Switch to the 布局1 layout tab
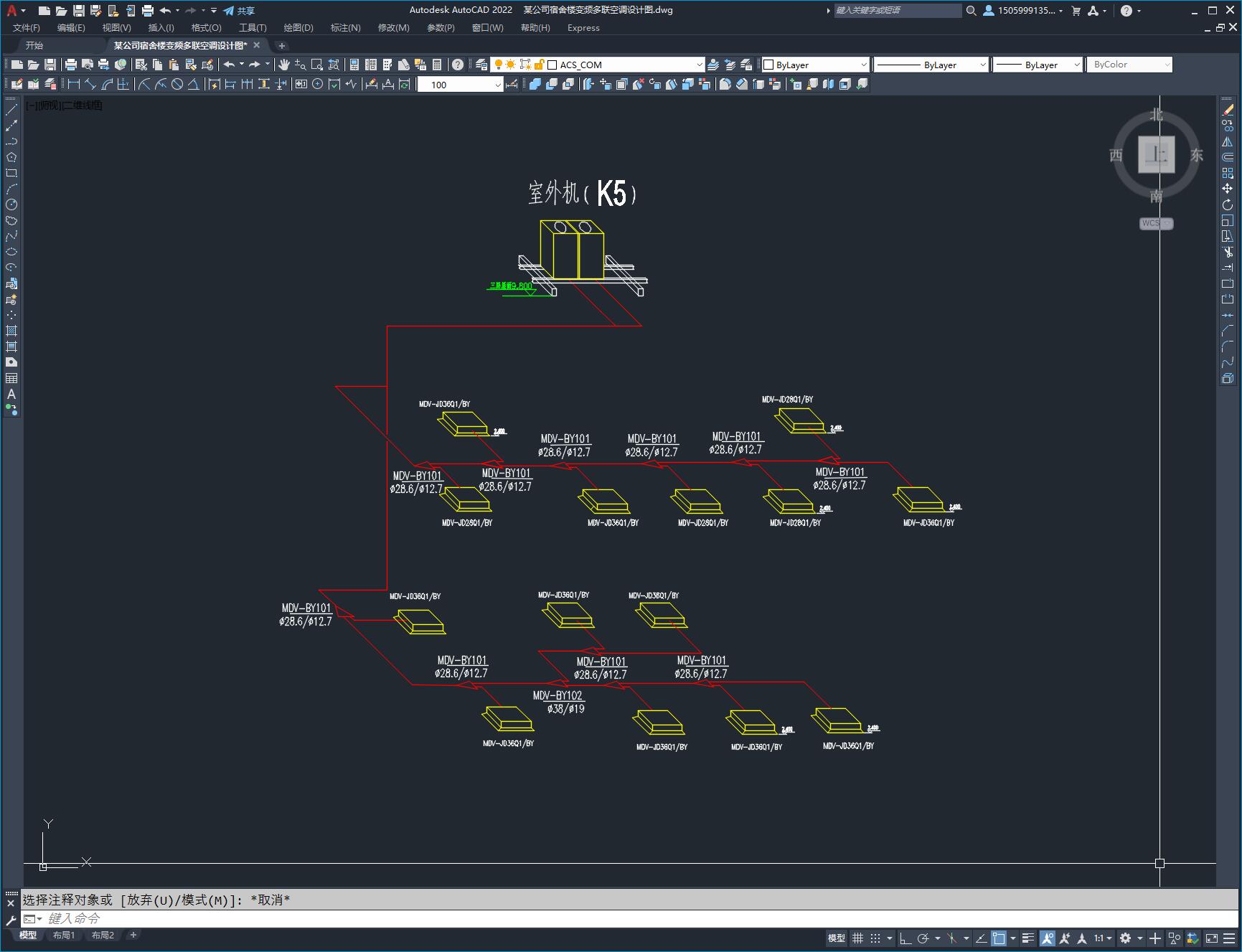Image resolution: width=1242 pixels, height=952 pixels. [64, 935]
